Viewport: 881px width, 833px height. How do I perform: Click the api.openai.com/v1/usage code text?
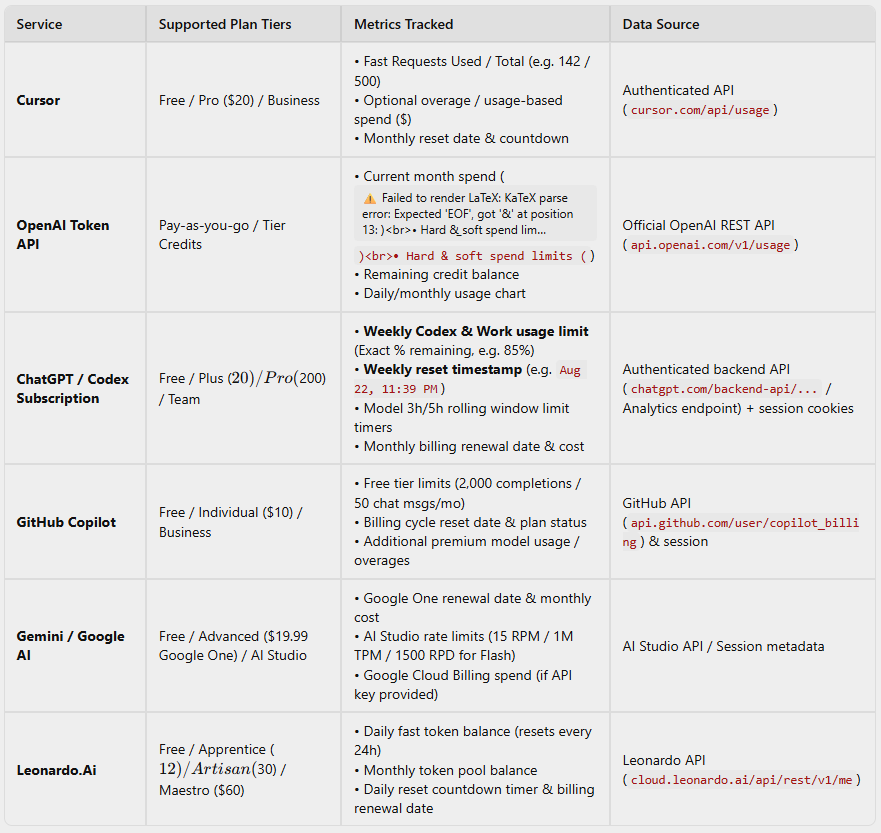(x=710, y=245)
